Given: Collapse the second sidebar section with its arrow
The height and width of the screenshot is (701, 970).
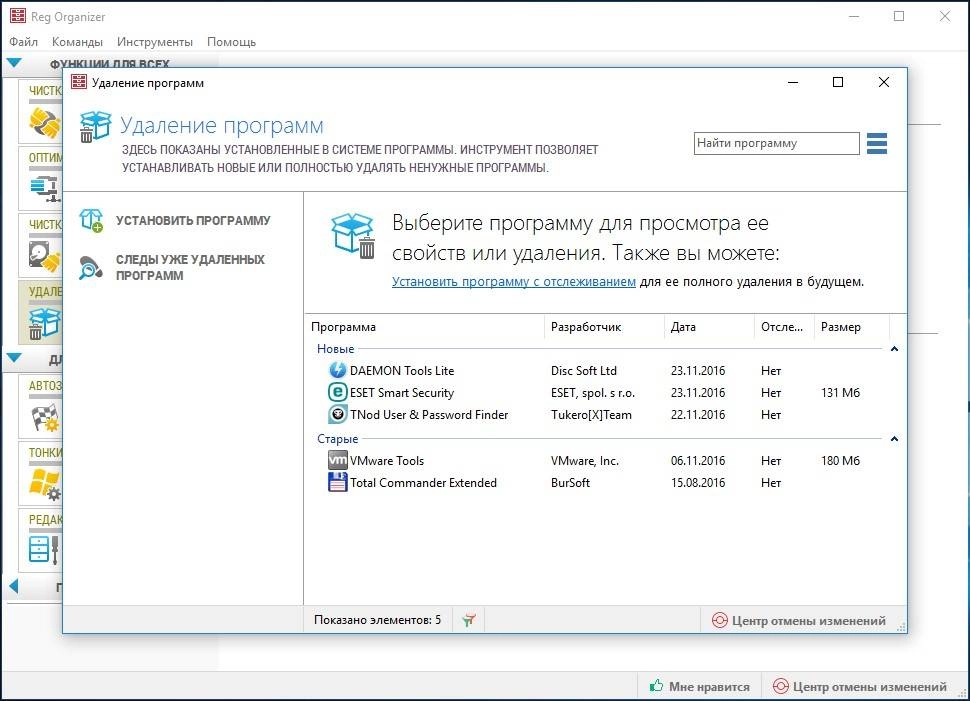Looking at the screenshot, I should coord(14,358).
